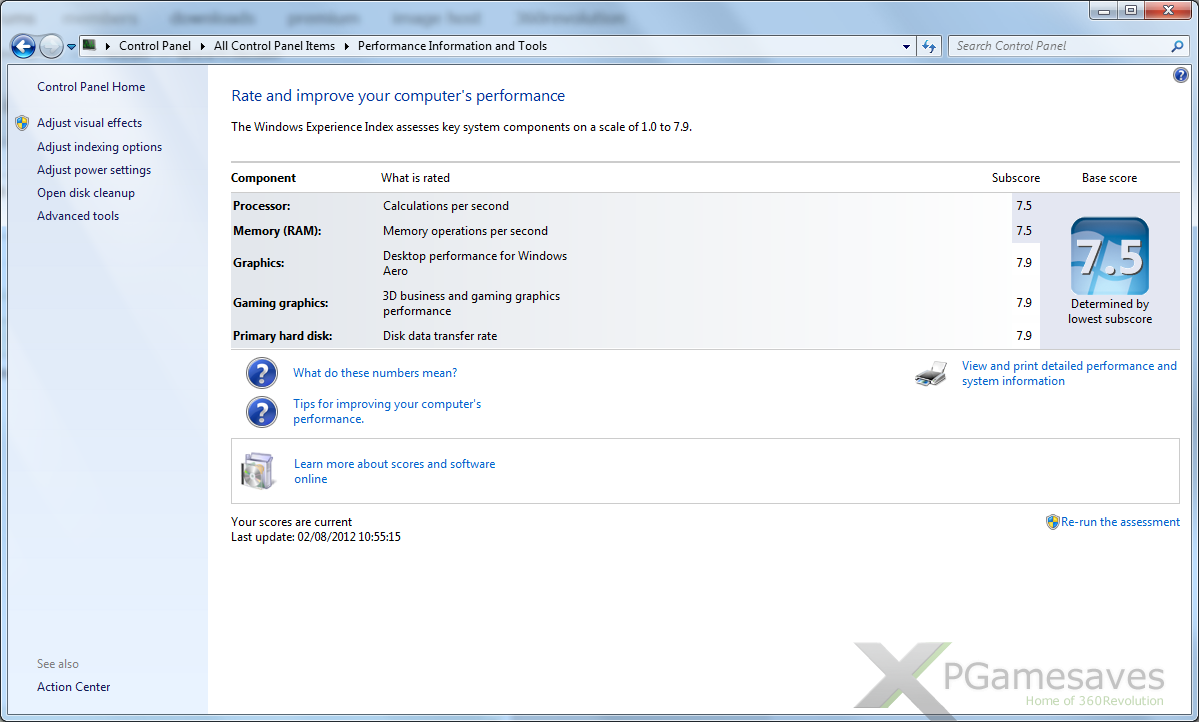Open the address bar history dropdown arrow
Screen dimensions: 1199x722
point(906,46)
